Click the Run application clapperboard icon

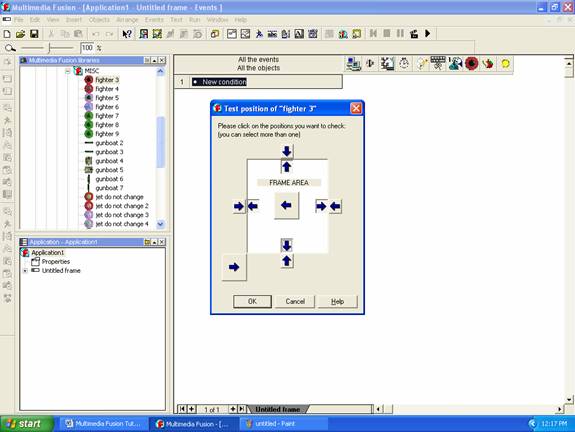pos(414,34)
